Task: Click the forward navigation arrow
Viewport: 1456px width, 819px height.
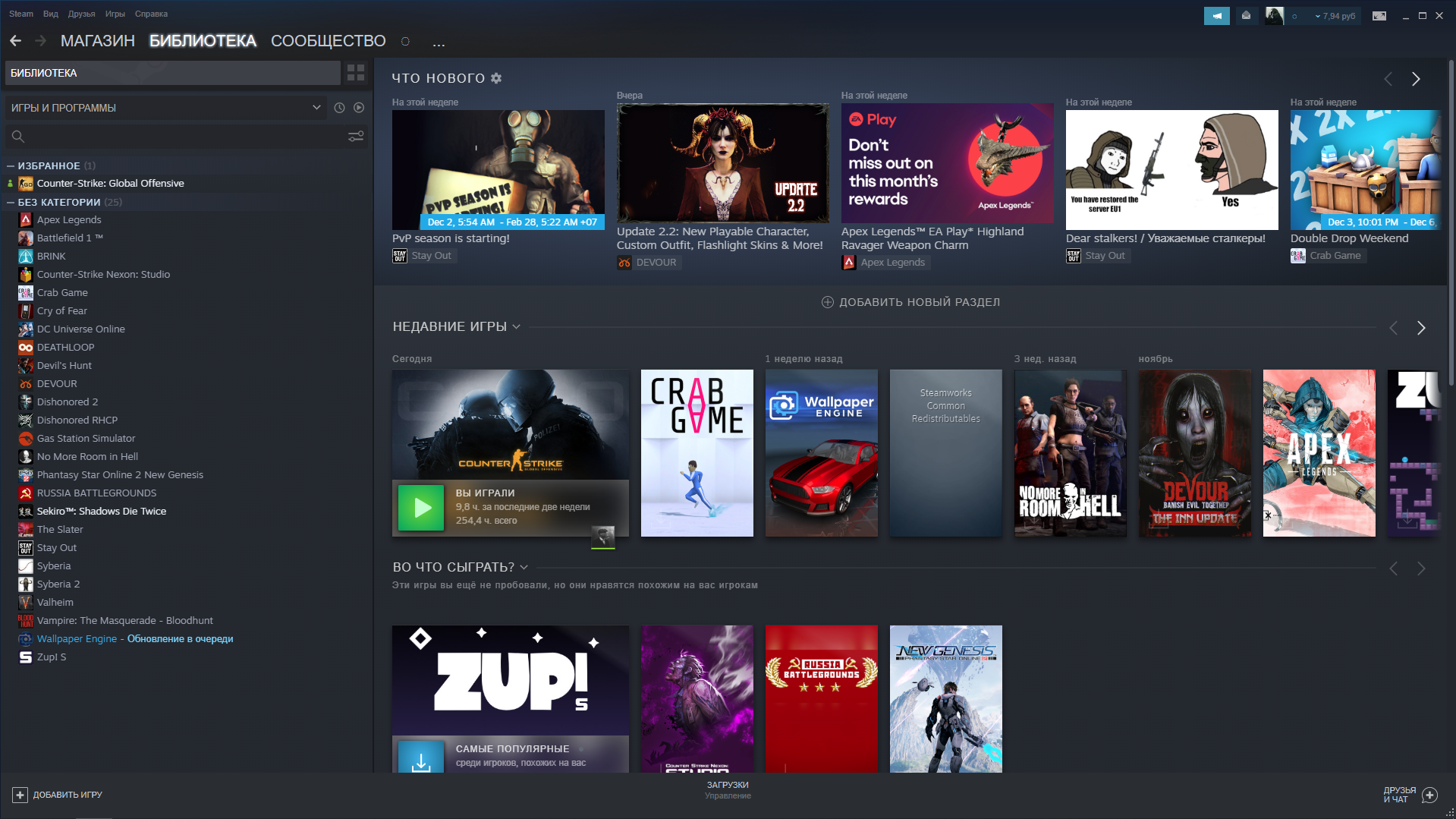Action: (41, 41)
